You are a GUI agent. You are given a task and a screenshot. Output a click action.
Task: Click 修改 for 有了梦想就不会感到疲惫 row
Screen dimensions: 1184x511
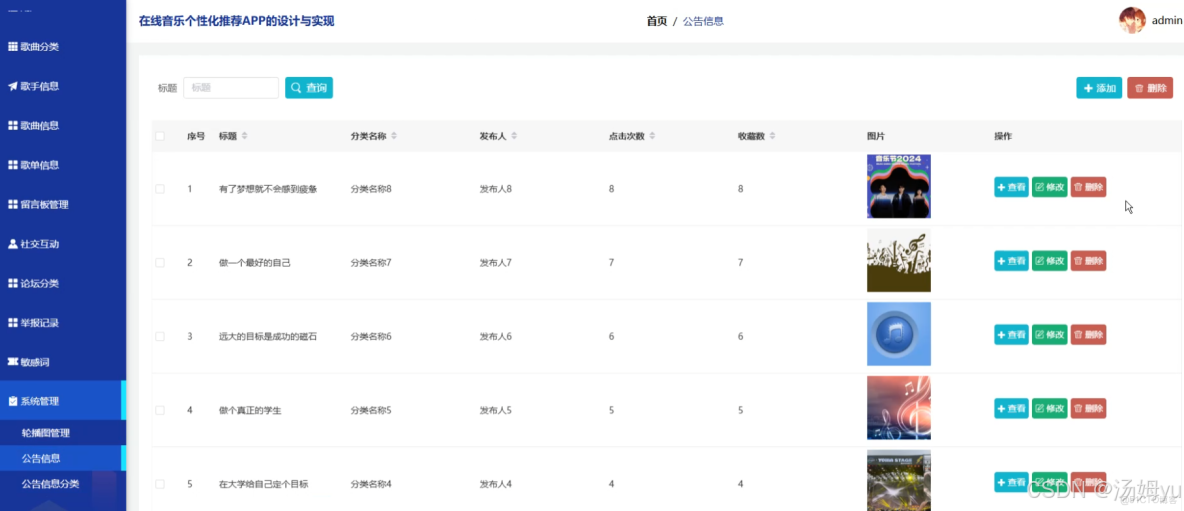tap(1050, 187)
